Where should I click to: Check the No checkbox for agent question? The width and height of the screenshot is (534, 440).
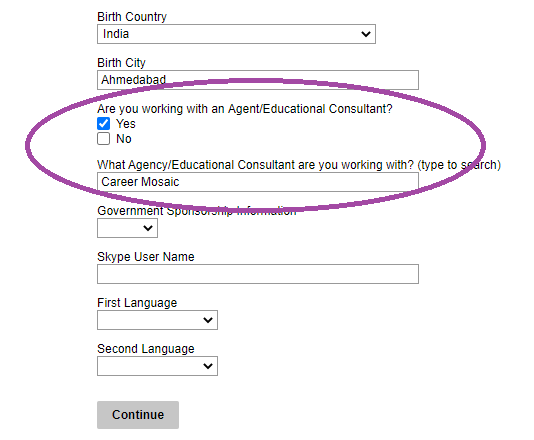104,139
